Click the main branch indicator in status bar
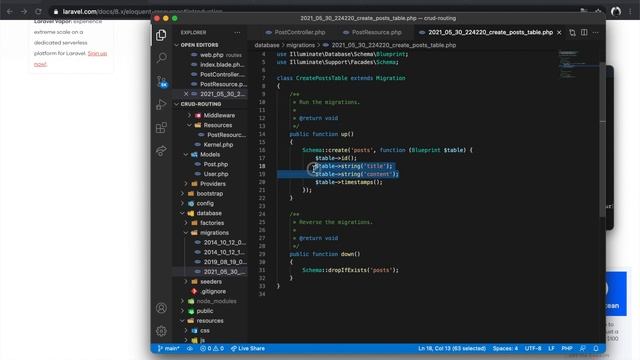This screenshot has height=360, width=640. click(x=169, y=349)
